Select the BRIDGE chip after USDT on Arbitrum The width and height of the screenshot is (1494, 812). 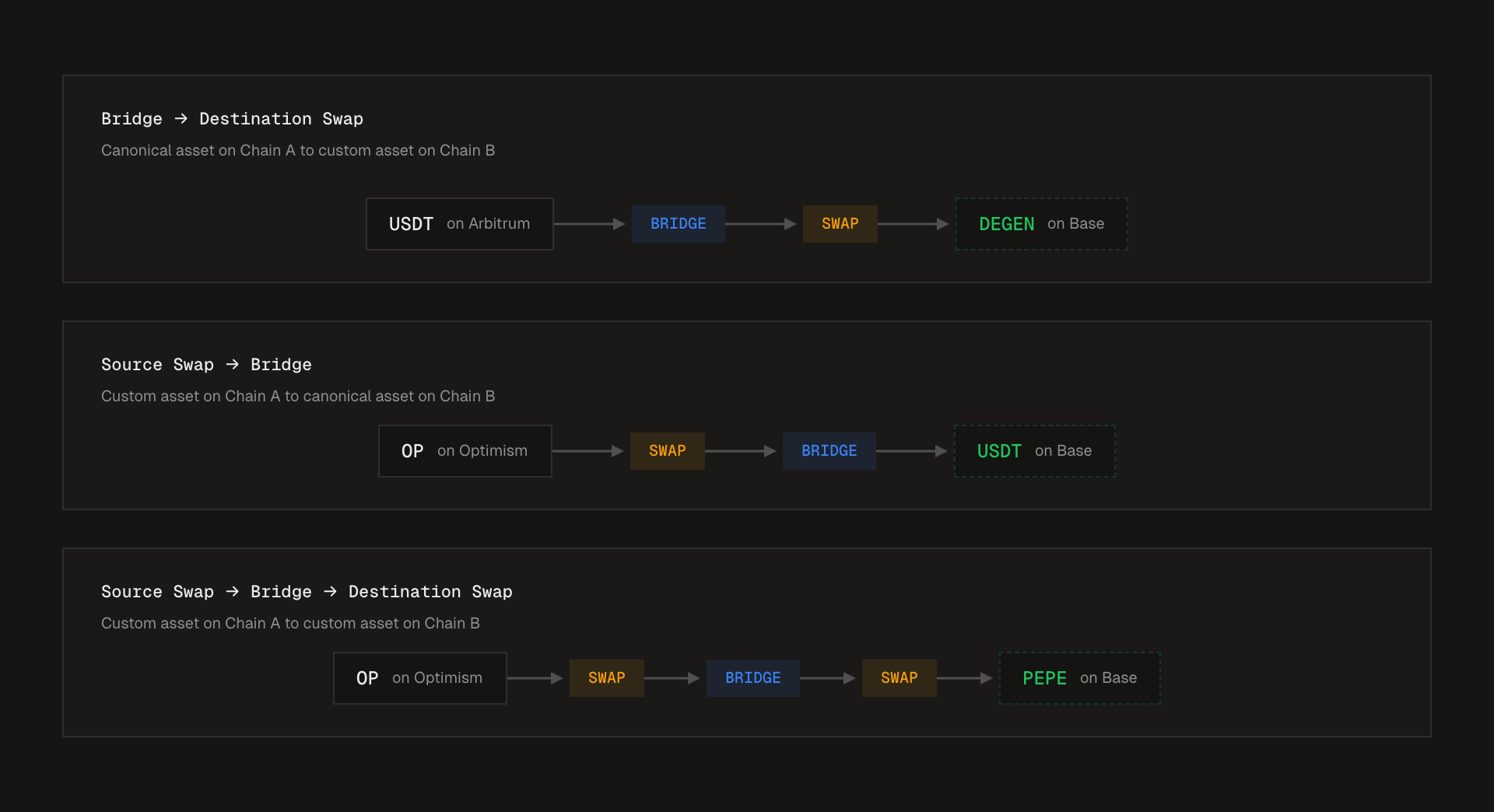pyautogui.click(x=679, y=224)
